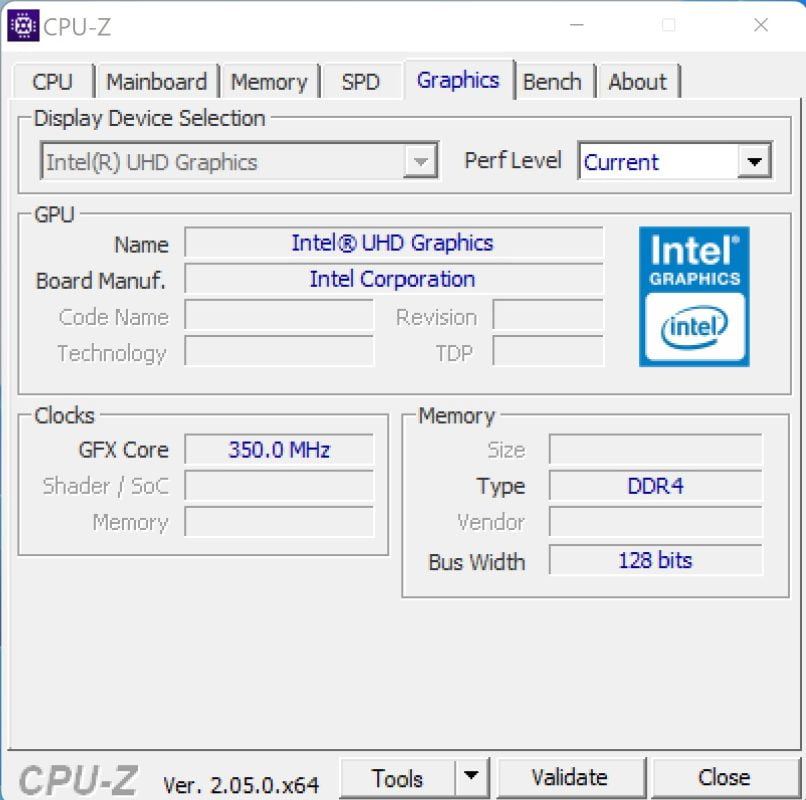This screenshot has width=806, height=800.
Task: Minimize the CPU-Z window
Action: (577, 25)
